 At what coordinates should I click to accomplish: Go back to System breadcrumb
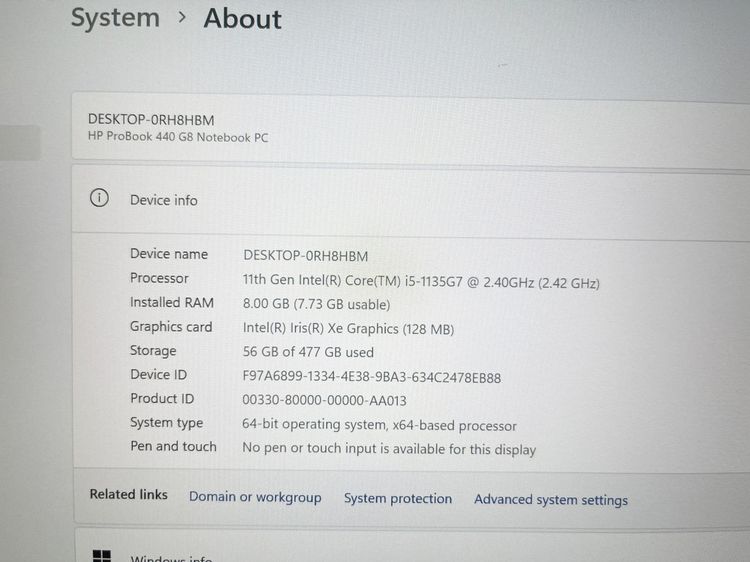coord(115,18)
